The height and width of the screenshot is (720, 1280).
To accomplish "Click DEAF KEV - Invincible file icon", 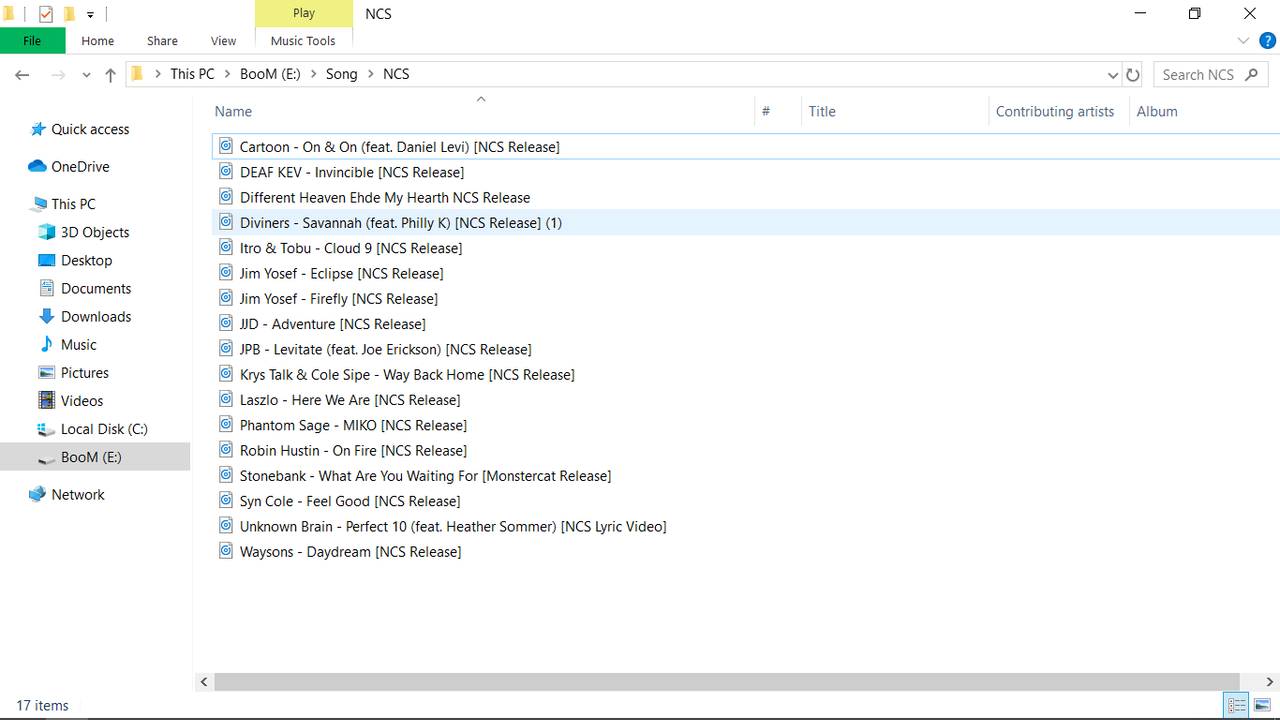I will tap(226, 172).
